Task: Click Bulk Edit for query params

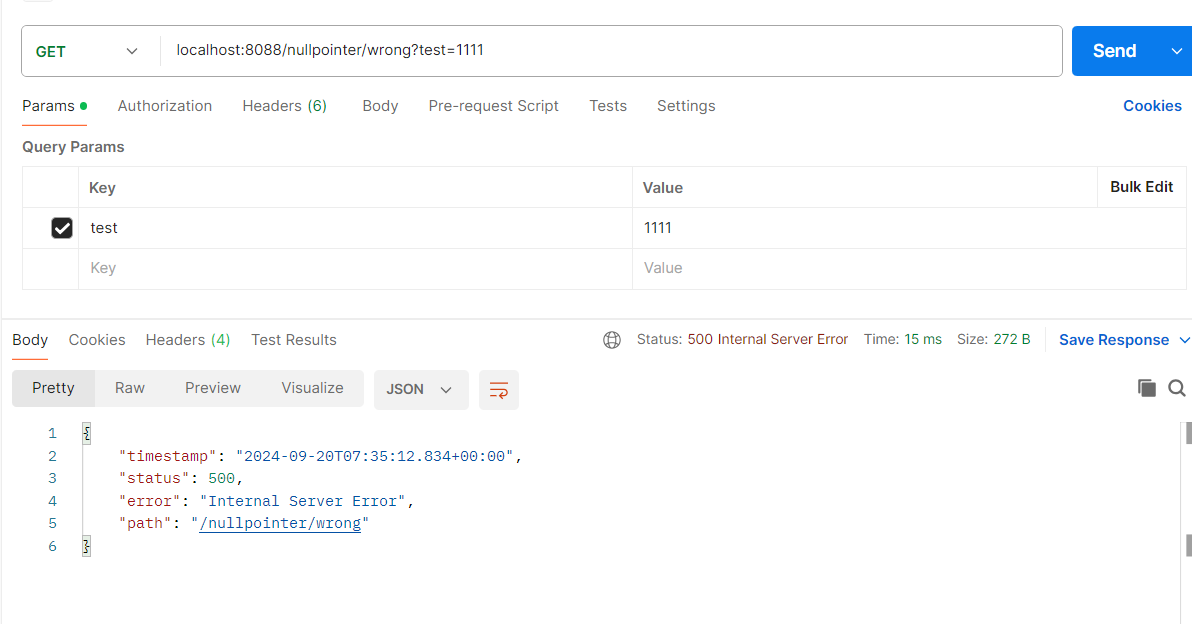Action: 1141,187
